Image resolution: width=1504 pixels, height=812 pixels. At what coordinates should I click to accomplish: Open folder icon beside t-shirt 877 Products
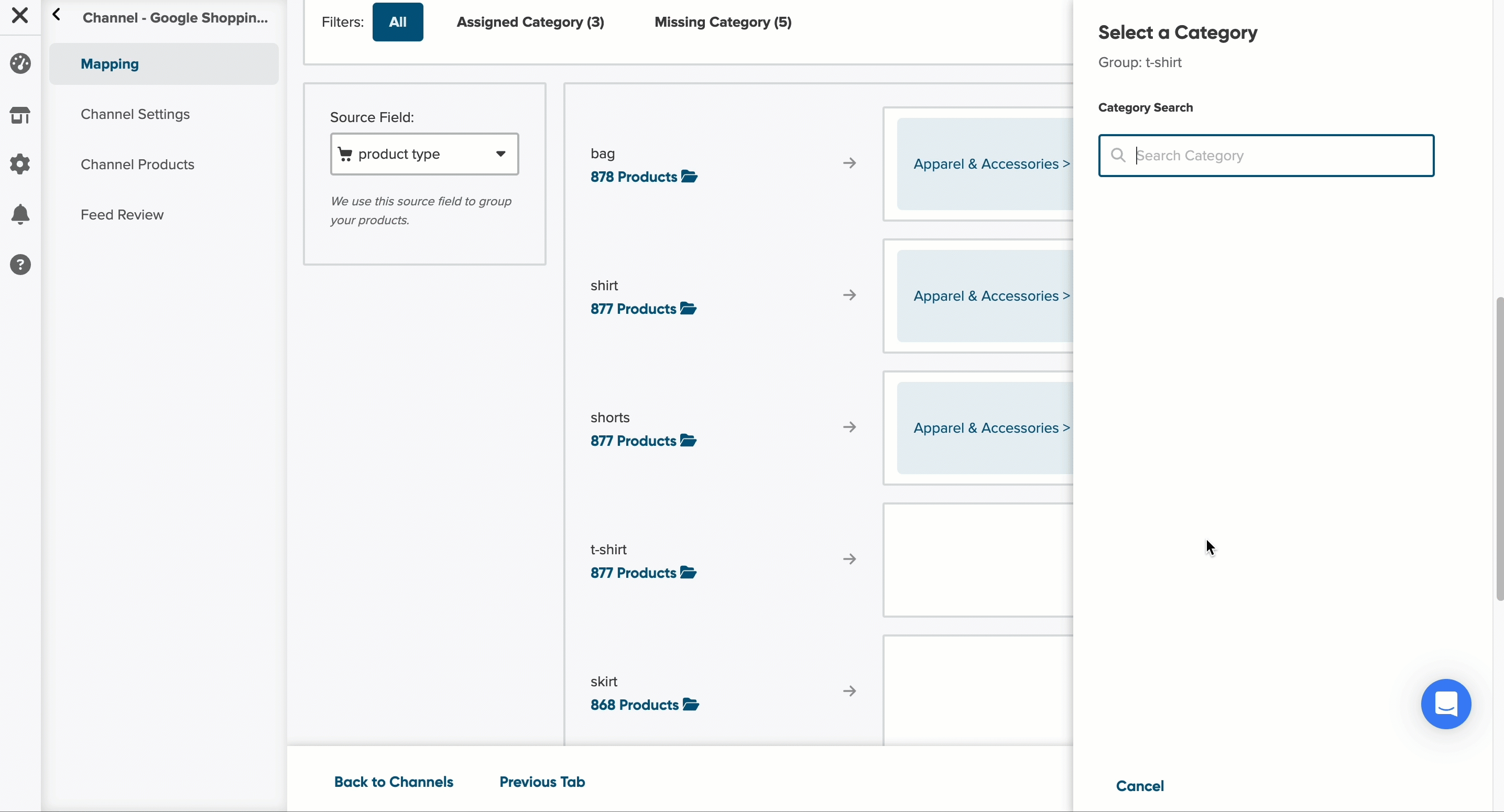tap(689, 572)
